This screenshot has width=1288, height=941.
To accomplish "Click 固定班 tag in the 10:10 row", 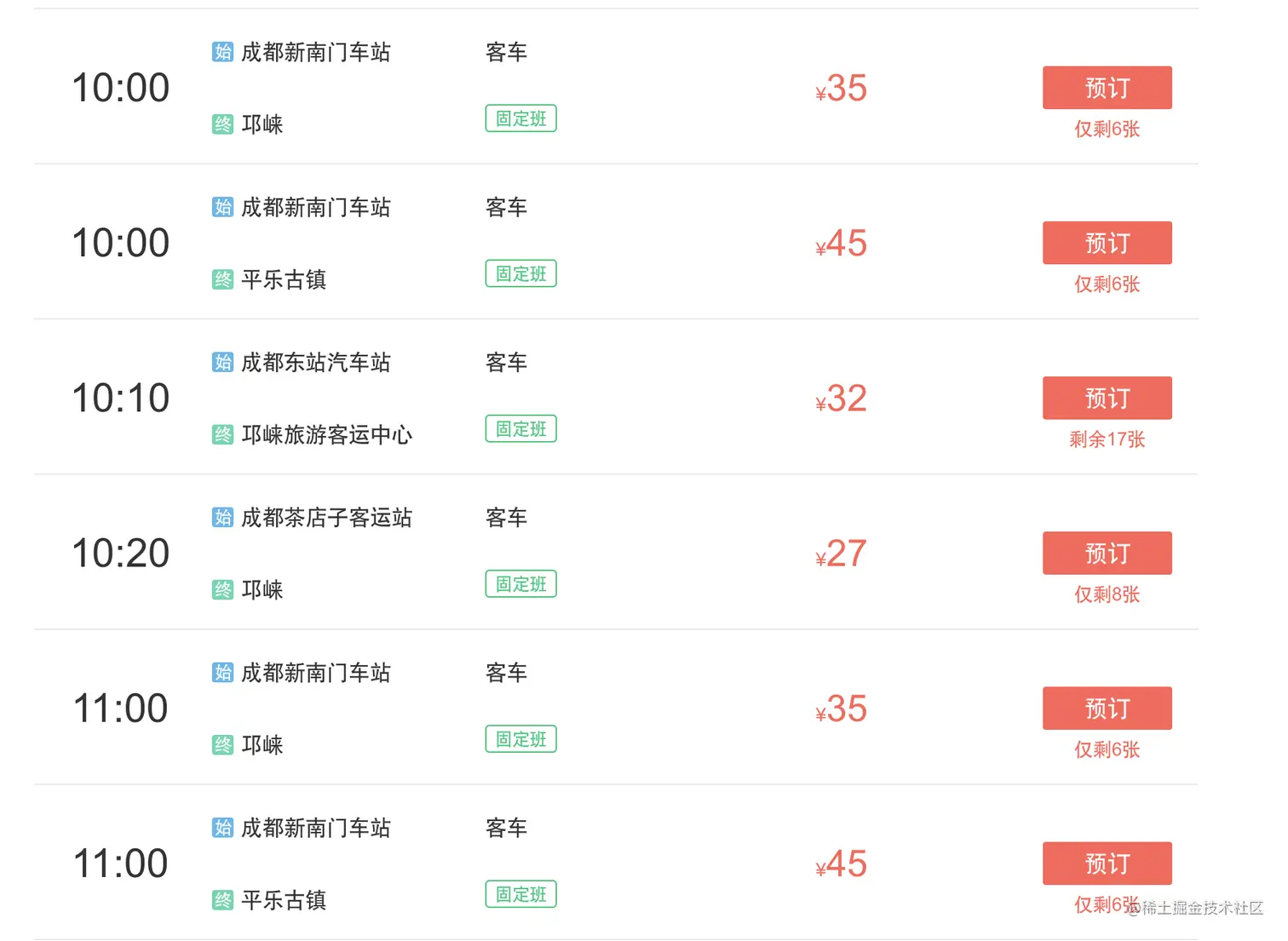I will click(520, 428).
